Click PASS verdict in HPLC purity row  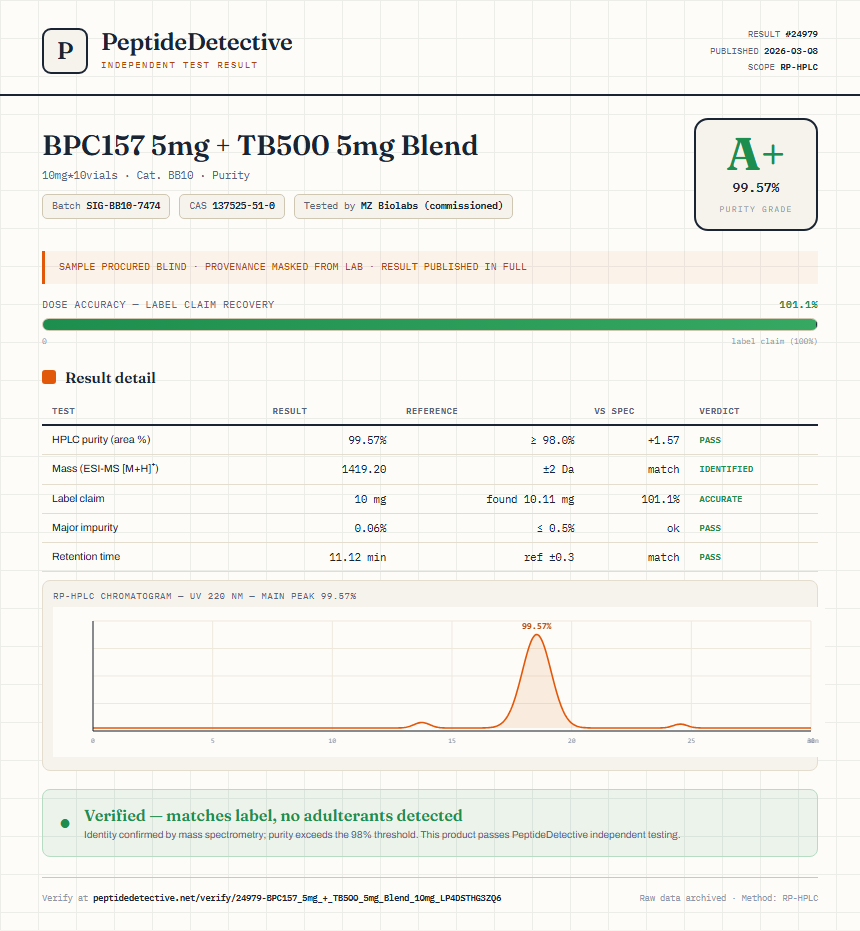710,440
